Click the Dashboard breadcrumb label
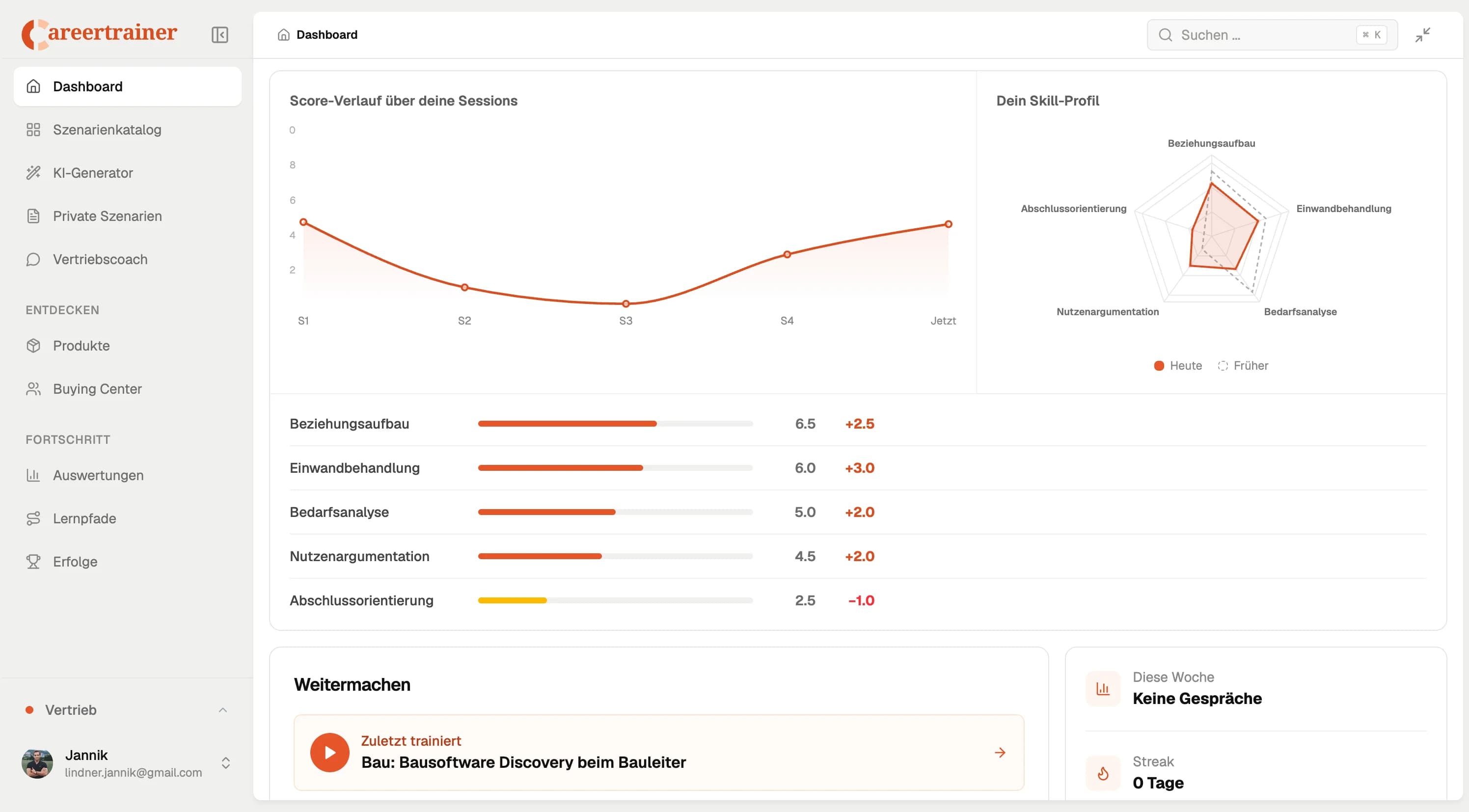Viewport: 1469px width, 812px height. 327,35
